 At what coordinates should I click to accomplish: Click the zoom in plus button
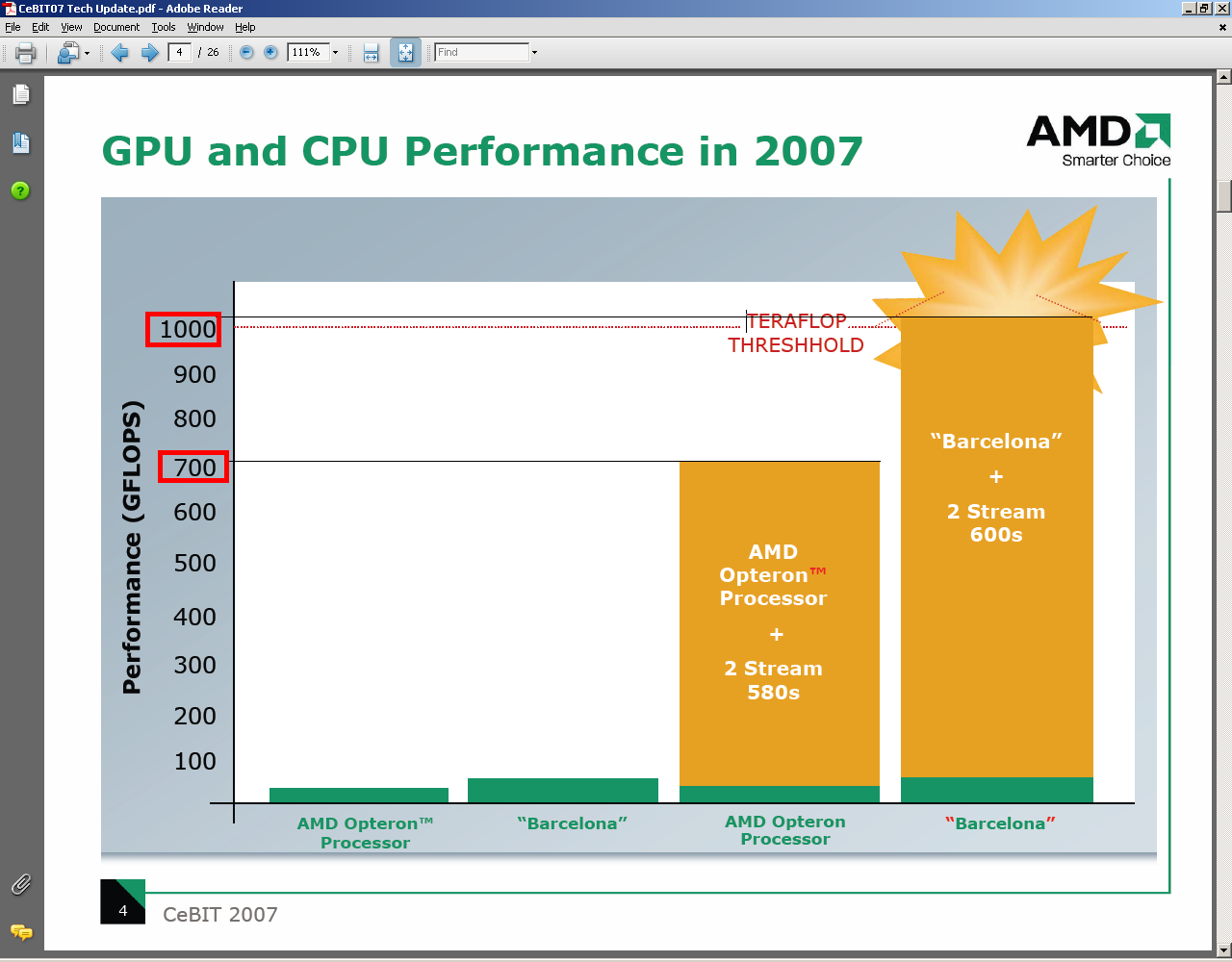(270, 53)
